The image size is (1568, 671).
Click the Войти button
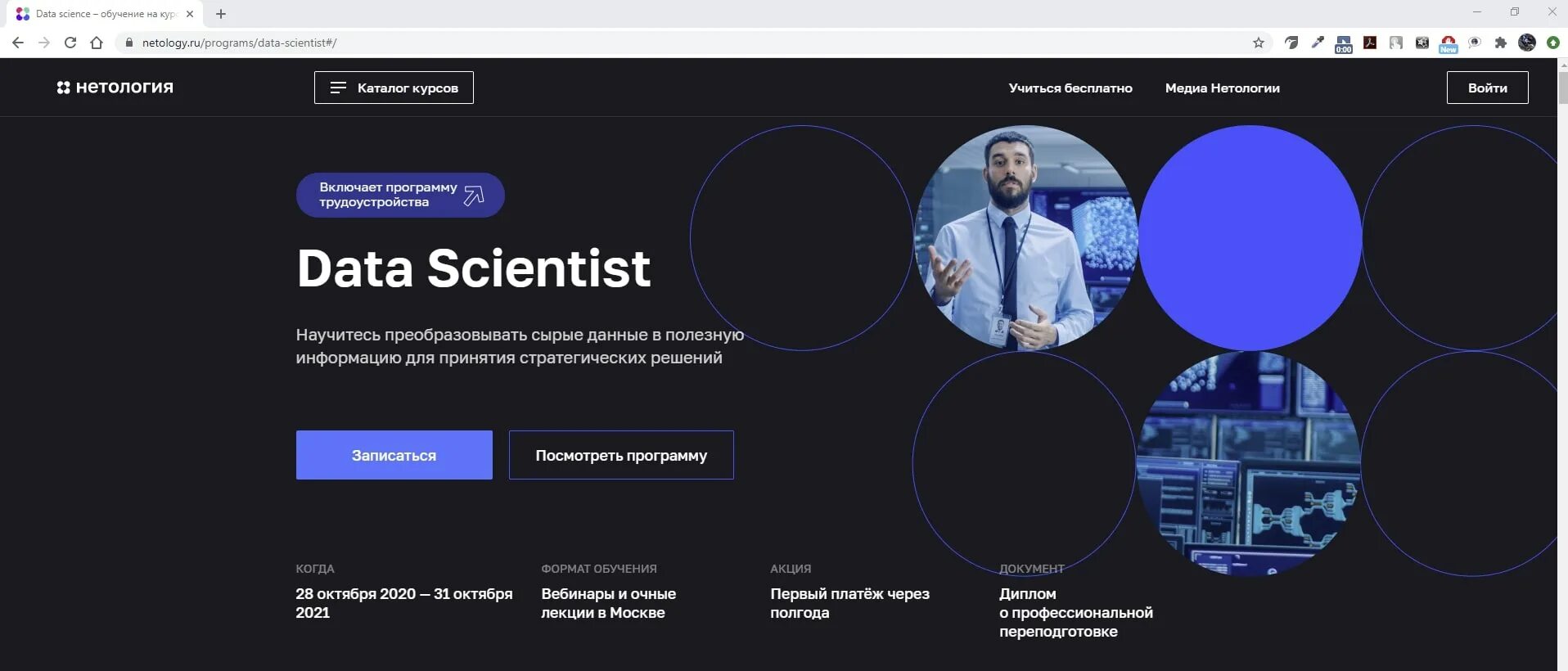[1487, 88]
